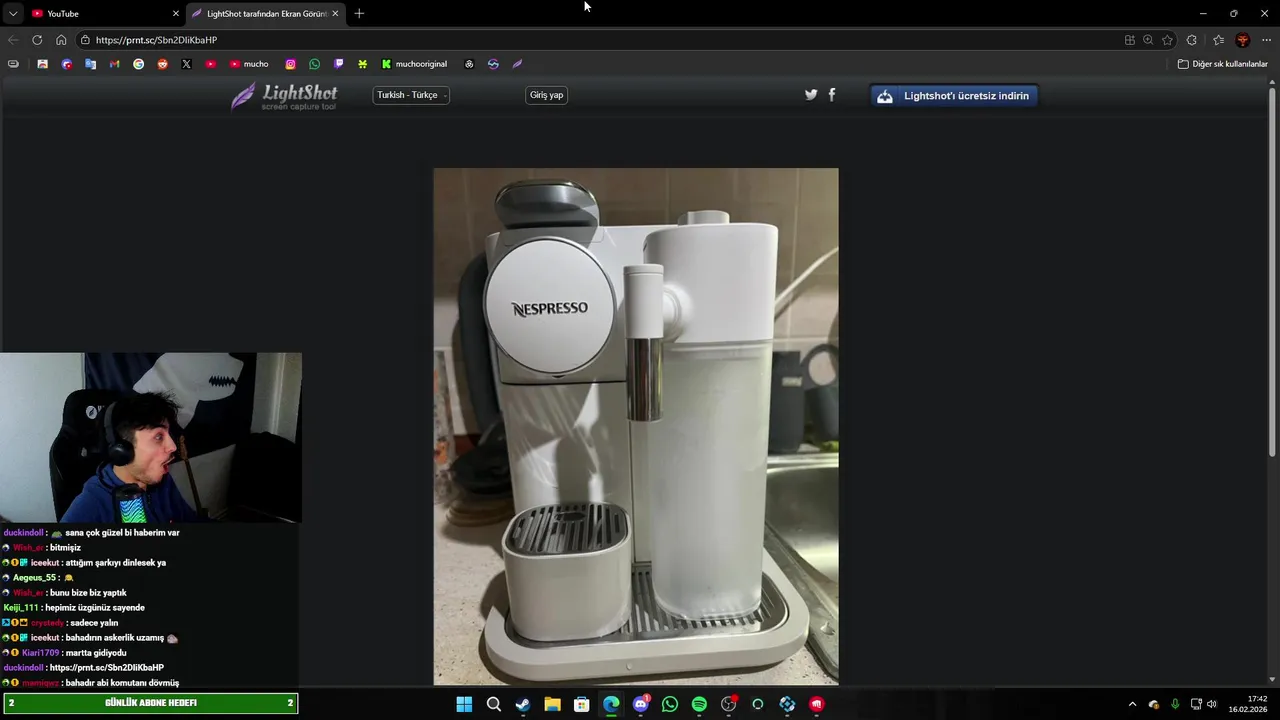1280x720 pixels.
Task: Click the zoom magnifier icon in address bar
Action: pyautogui.click(x=1148, y=40)
